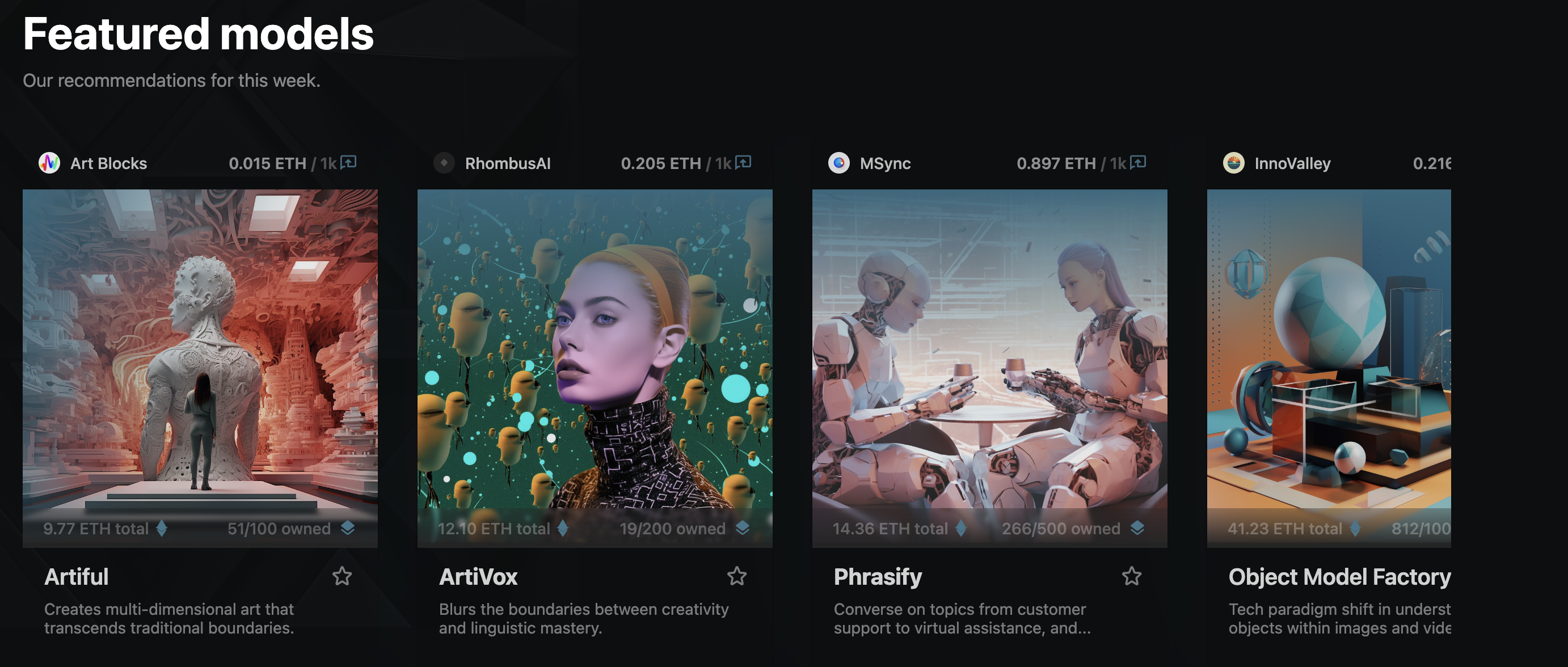Click the RhombusAI creator name

coord(508,163)
